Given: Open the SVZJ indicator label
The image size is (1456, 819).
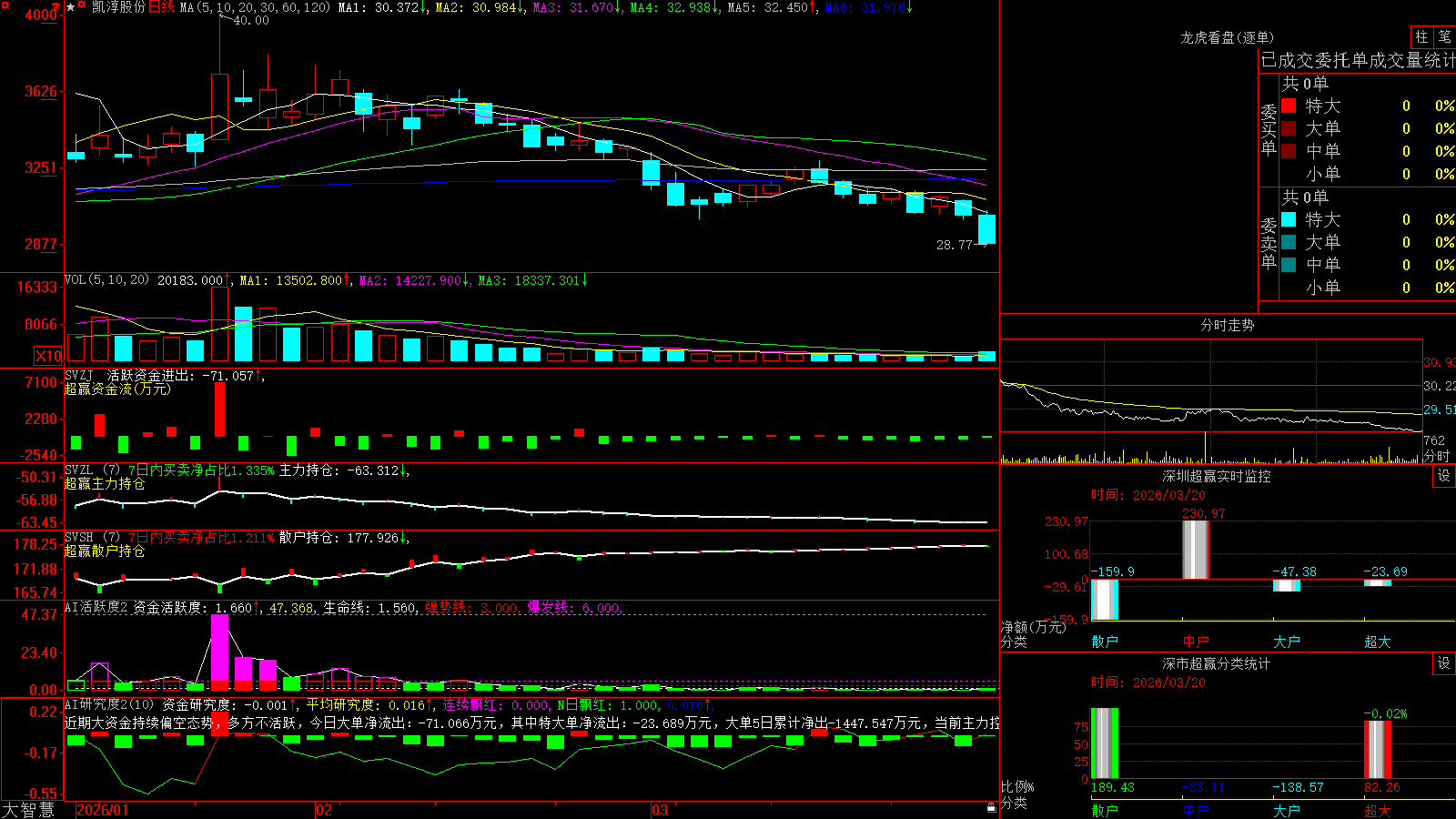Looking at the screenshot, I should [x=78, y=375].
